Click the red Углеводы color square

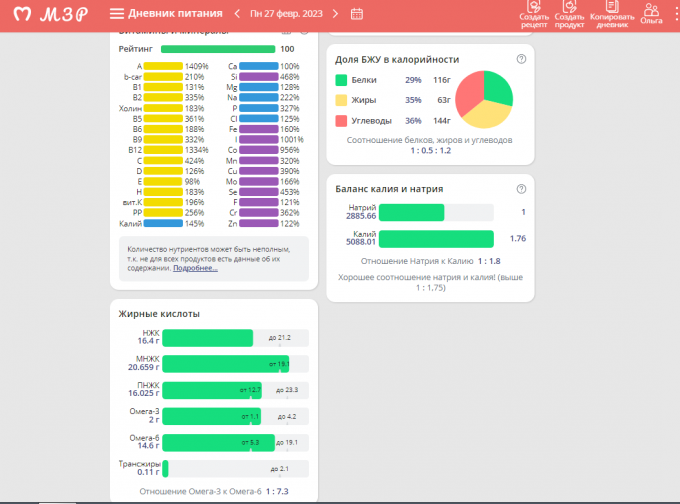[x=342, y=120]
